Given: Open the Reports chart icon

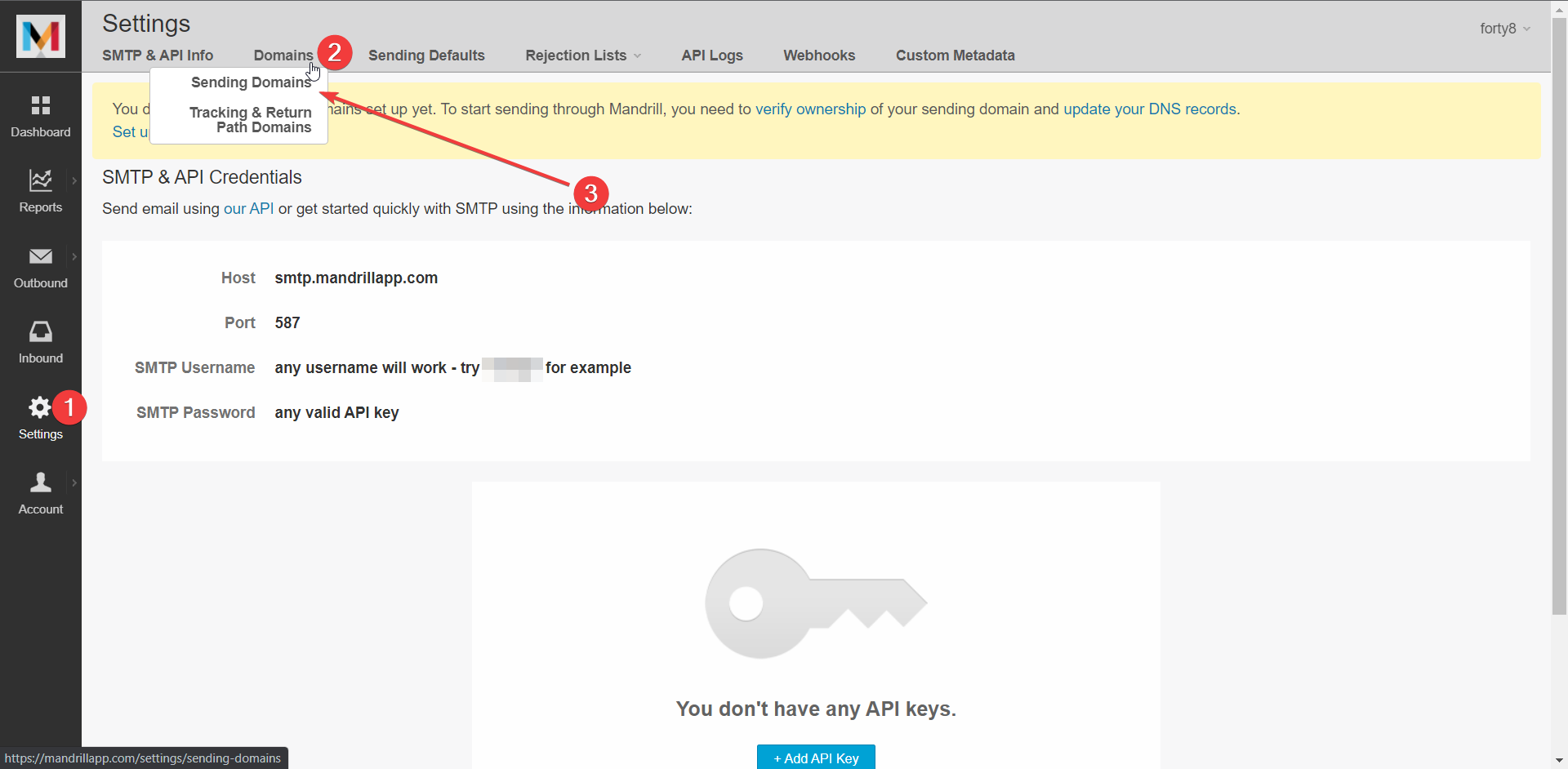Looking at the screenshot, I should [x=41, y=180].
